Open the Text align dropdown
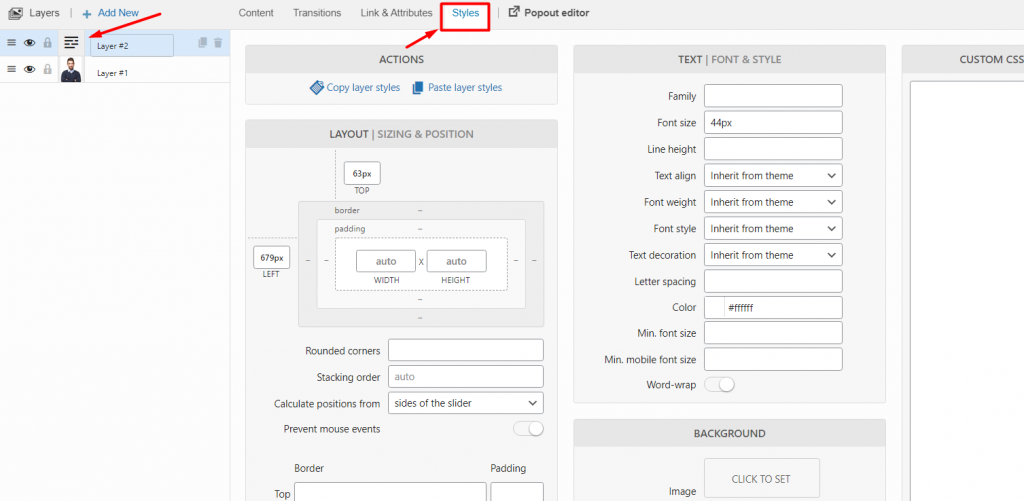Screen dimensions: 1024x501 (x=773, y=176)
